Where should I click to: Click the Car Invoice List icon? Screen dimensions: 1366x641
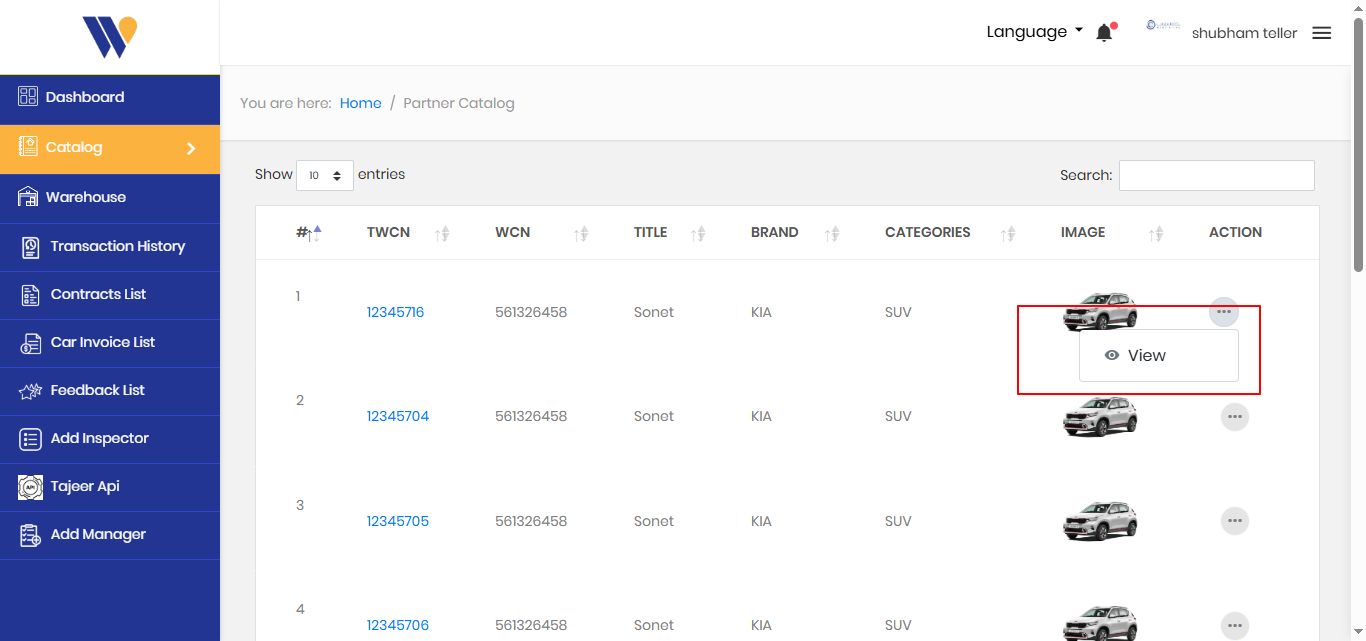coord(31,343)
